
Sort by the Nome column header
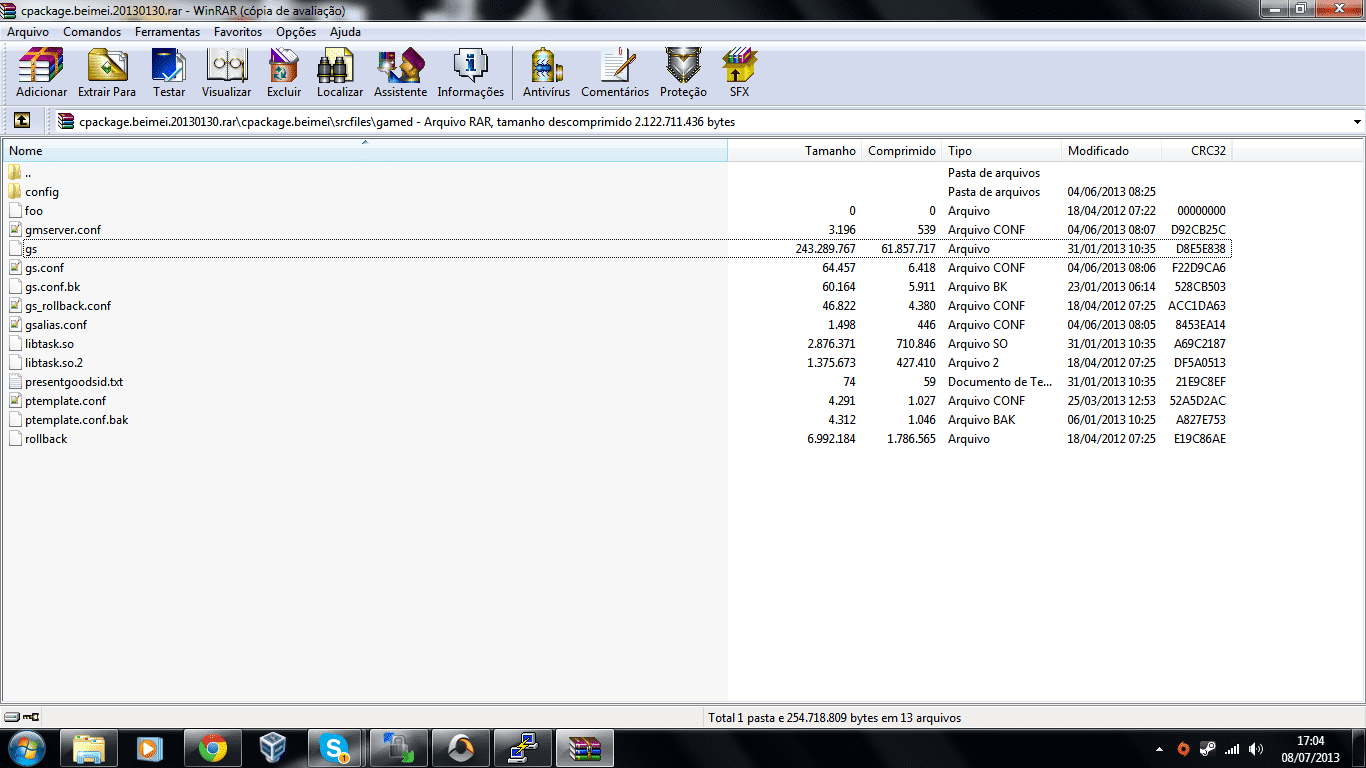point(365,151)
